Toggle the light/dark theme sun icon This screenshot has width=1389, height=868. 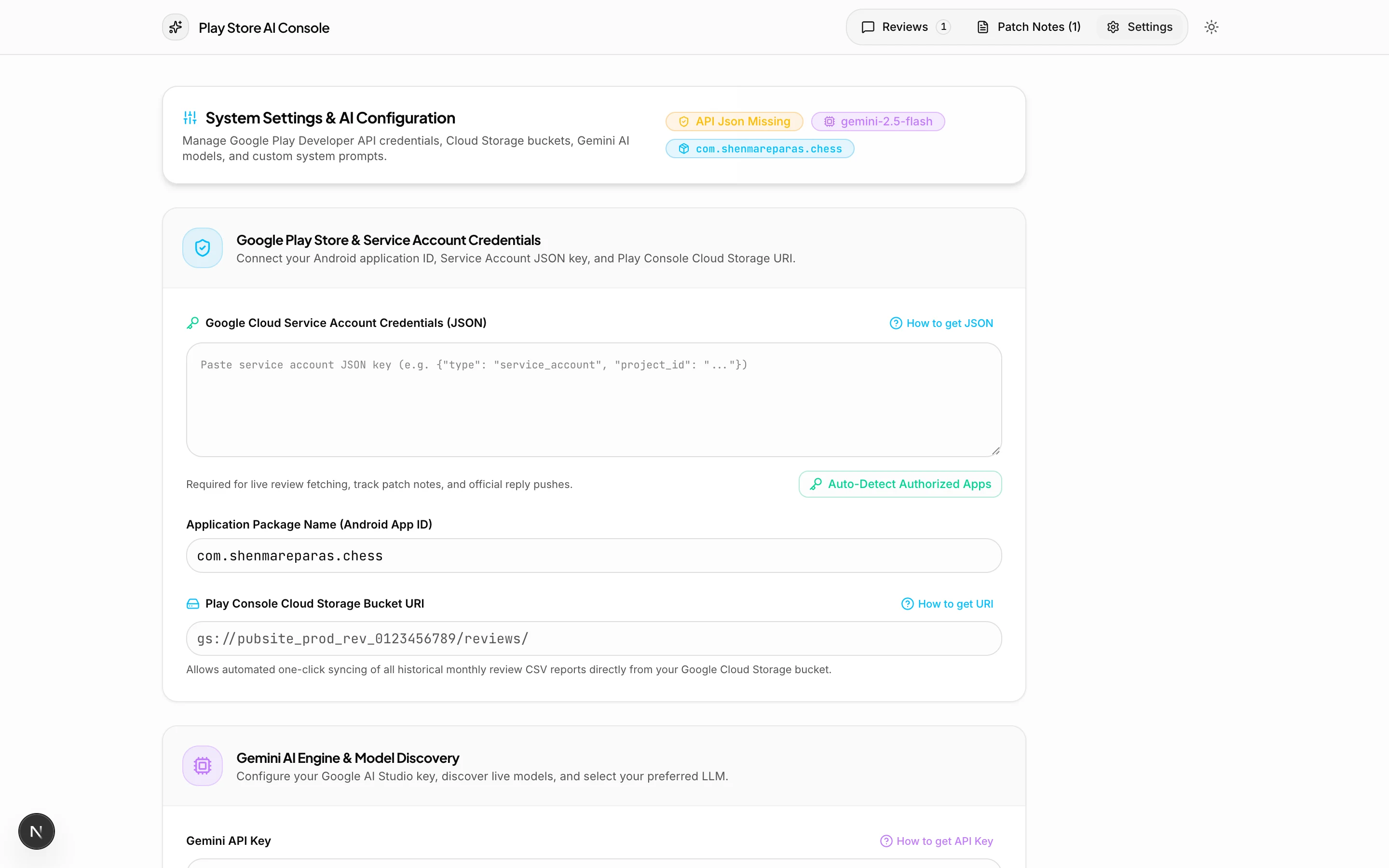(1211, 27)
